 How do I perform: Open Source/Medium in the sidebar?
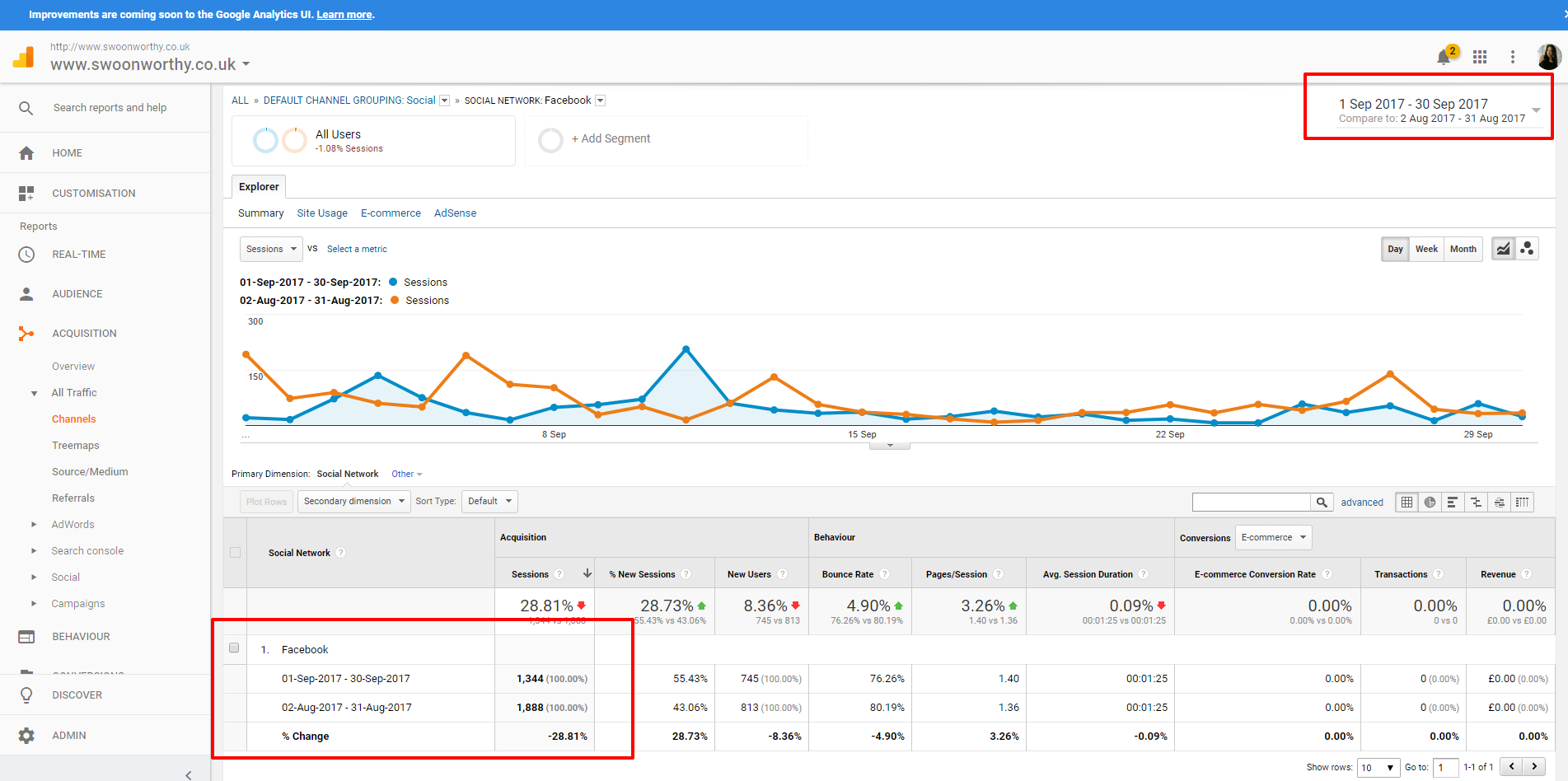click(90, 471)
